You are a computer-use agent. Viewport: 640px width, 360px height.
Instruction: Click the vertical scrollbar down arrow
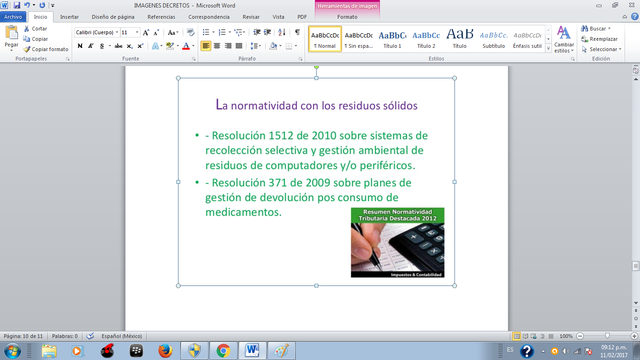(x=636, y=303)
